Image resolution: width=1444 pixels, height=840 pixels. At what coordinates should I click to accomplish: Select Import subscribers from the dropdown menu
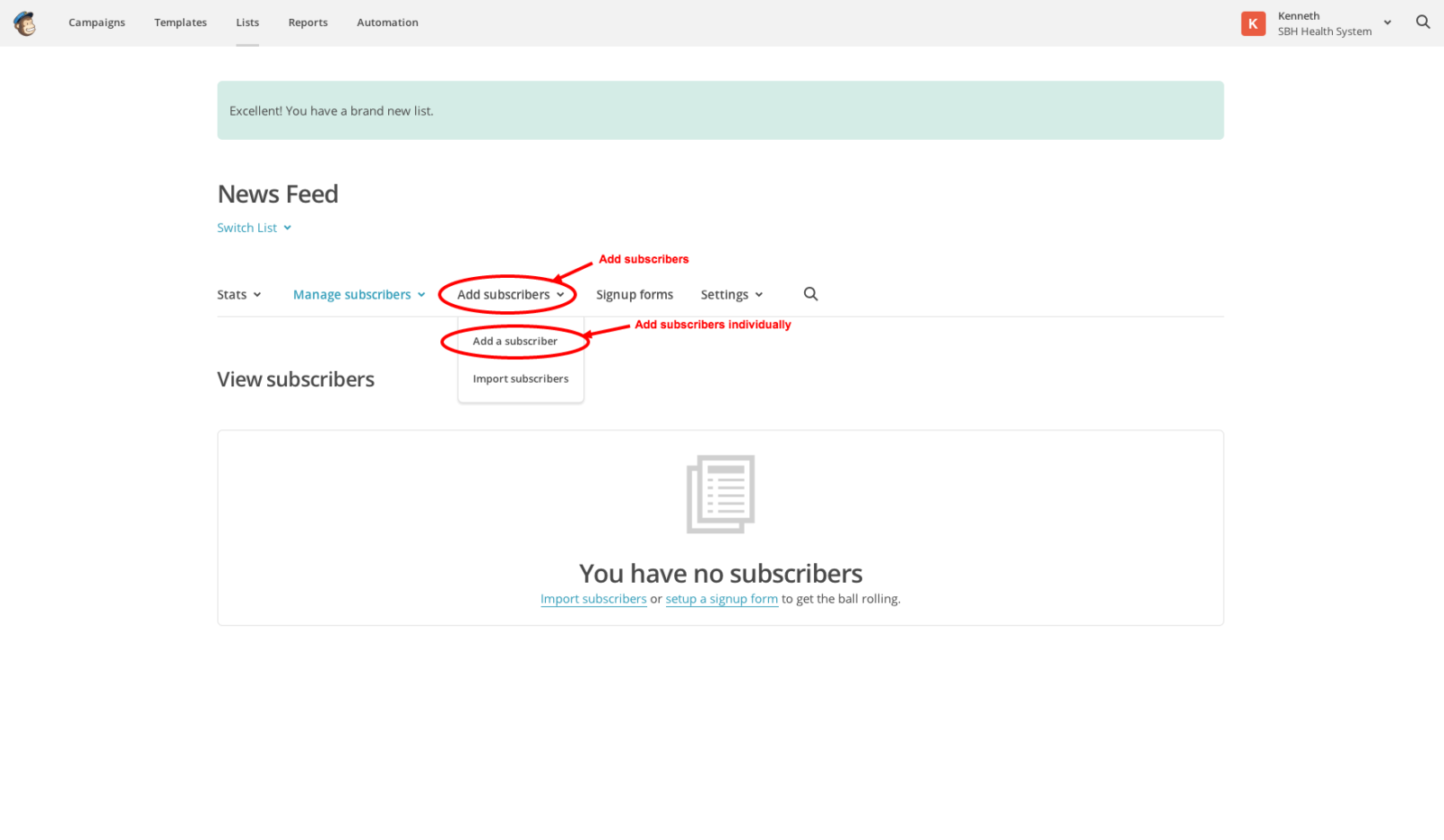tap(520, 379)
